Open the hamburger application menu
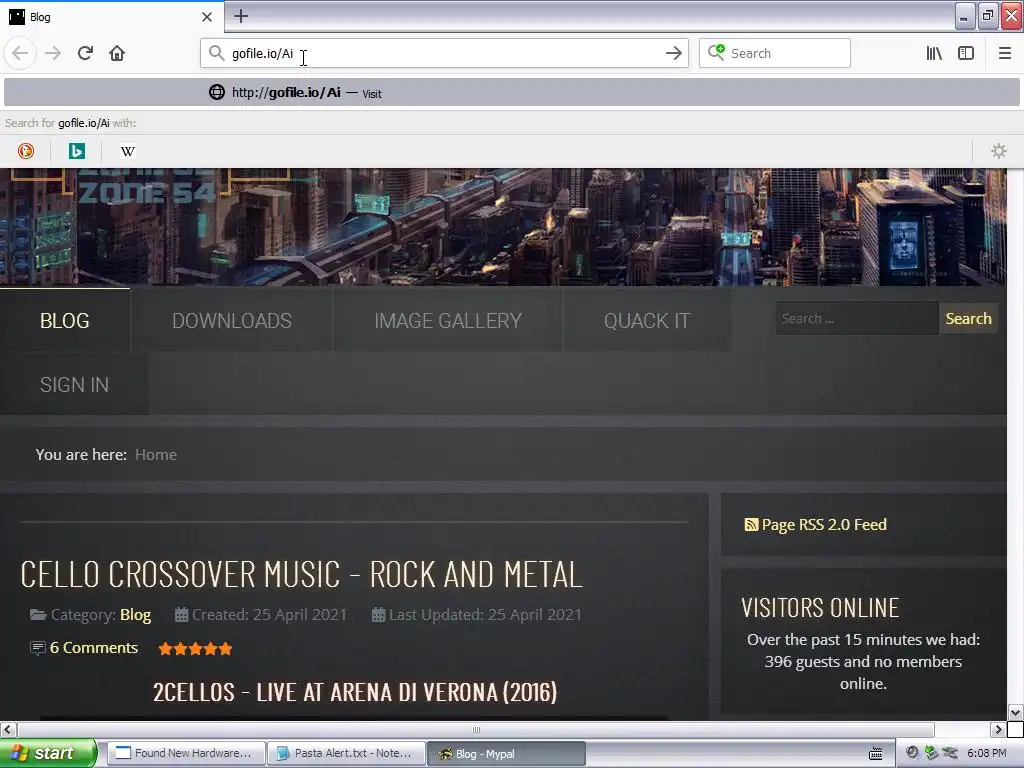Image resolution: width=1024 pixels, height=768 pixels. pos(1004,53)
